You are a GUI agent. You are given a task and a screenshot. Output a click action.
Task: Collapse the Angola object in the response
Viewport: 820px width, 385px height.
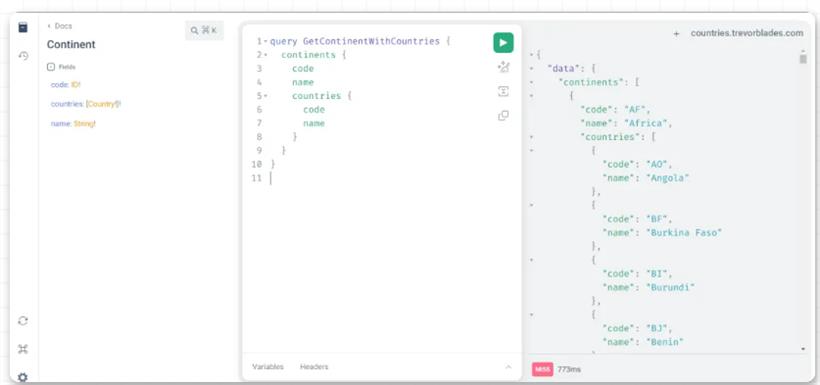[x=532, y=151]
